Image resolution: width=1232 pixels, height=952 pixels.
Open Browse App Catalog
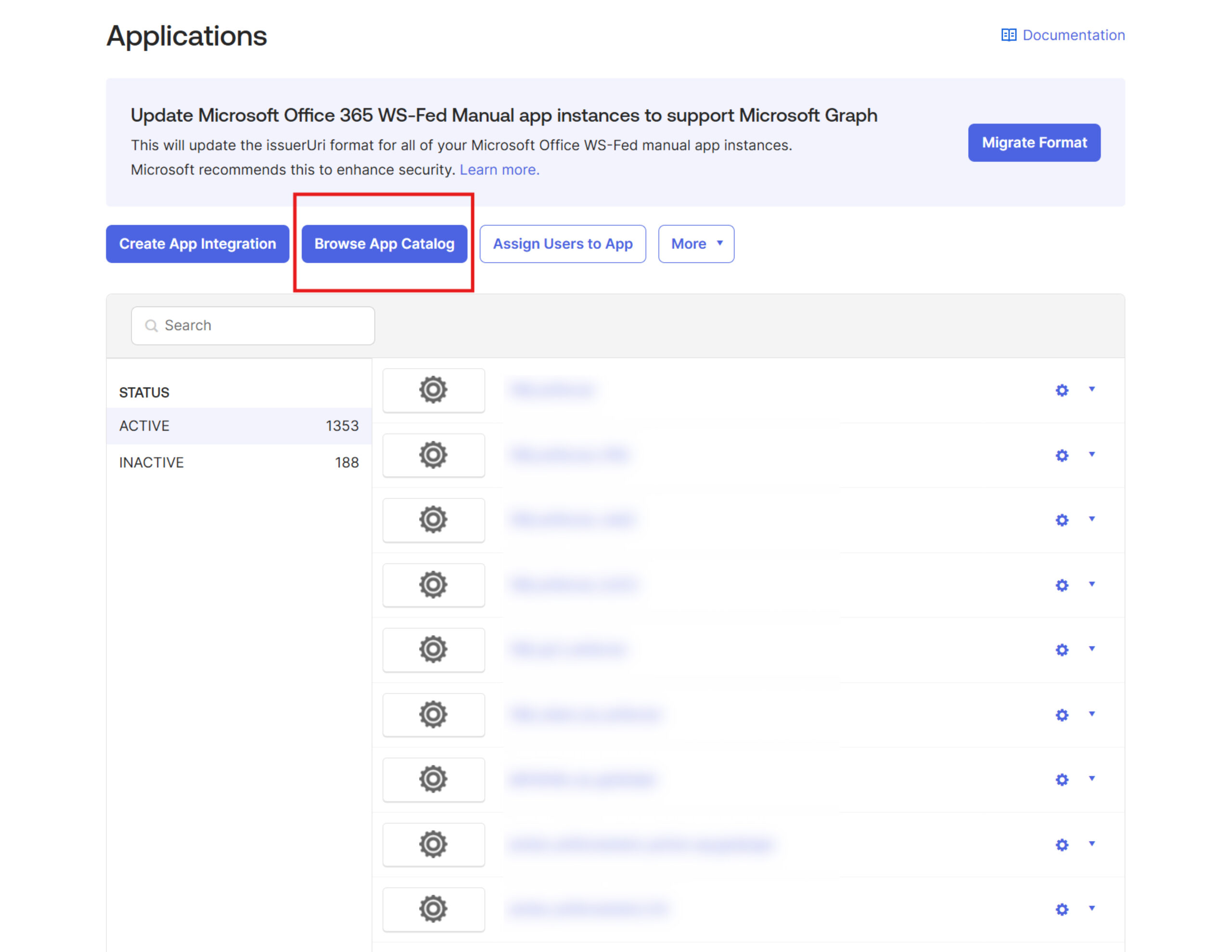384,244
